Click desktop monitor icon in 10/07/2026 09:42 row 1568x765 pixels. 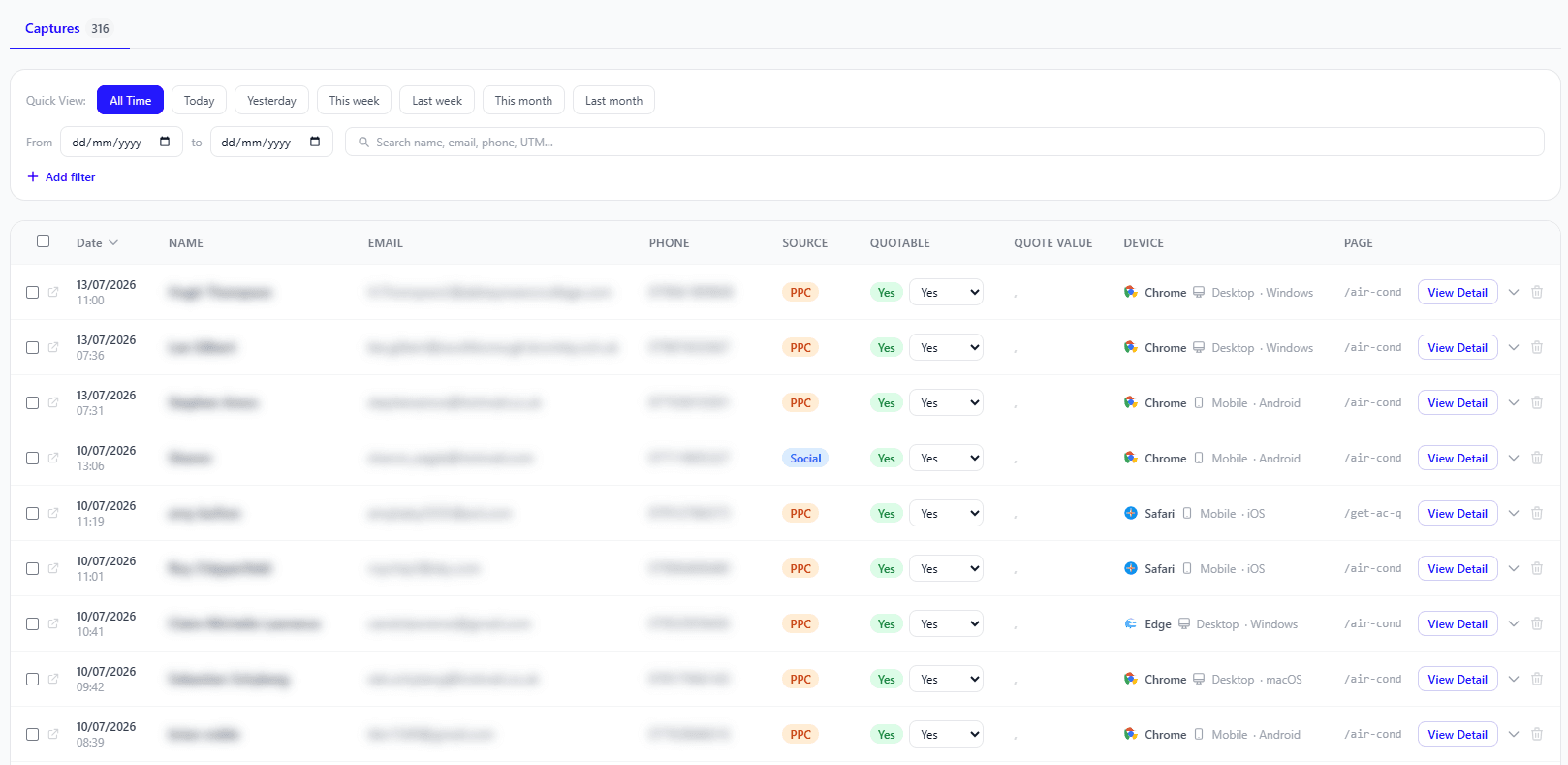(x=1199, y=679)
